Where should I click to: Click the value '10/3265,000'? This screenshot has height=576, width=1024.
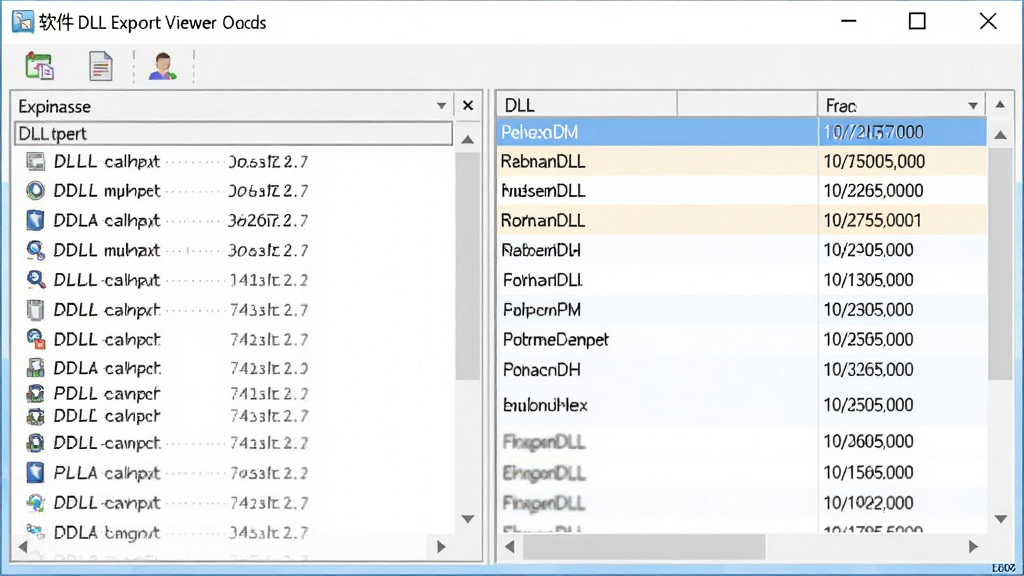click(868, 370)
